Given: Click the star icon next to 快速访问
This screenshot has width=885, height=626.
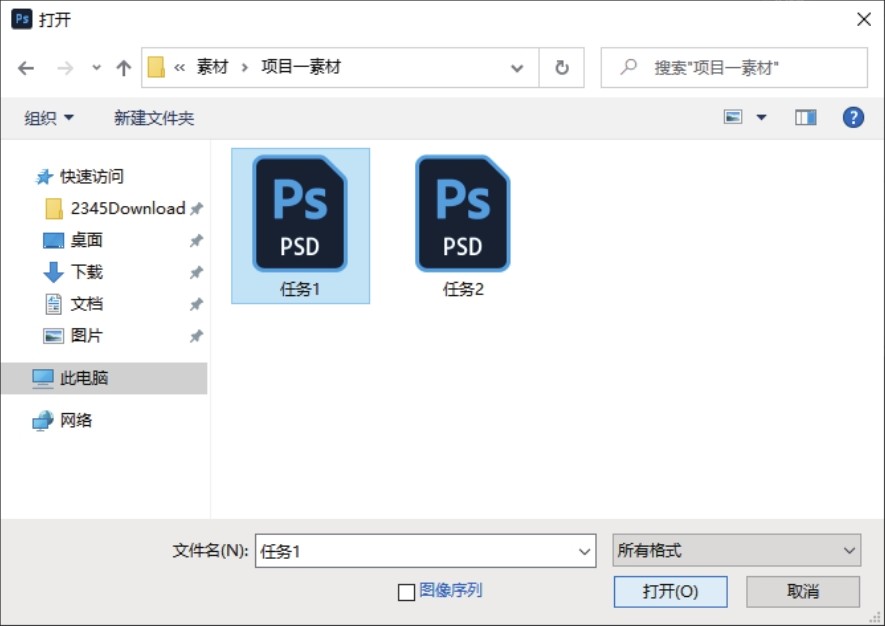Looking at the screenshot, I should [44, 177].
